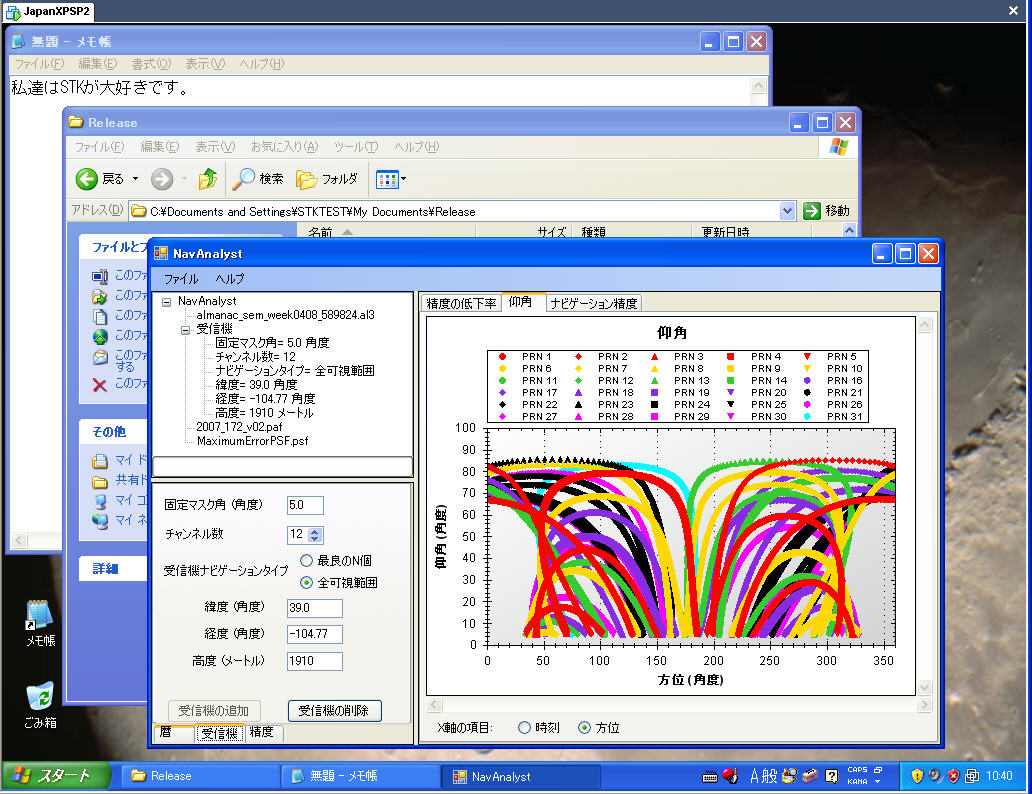The image size is (1032, 794).
Task: Collapse the NavAnalyst root tree node
Action: pyautogui.click(x=167, y=302)
